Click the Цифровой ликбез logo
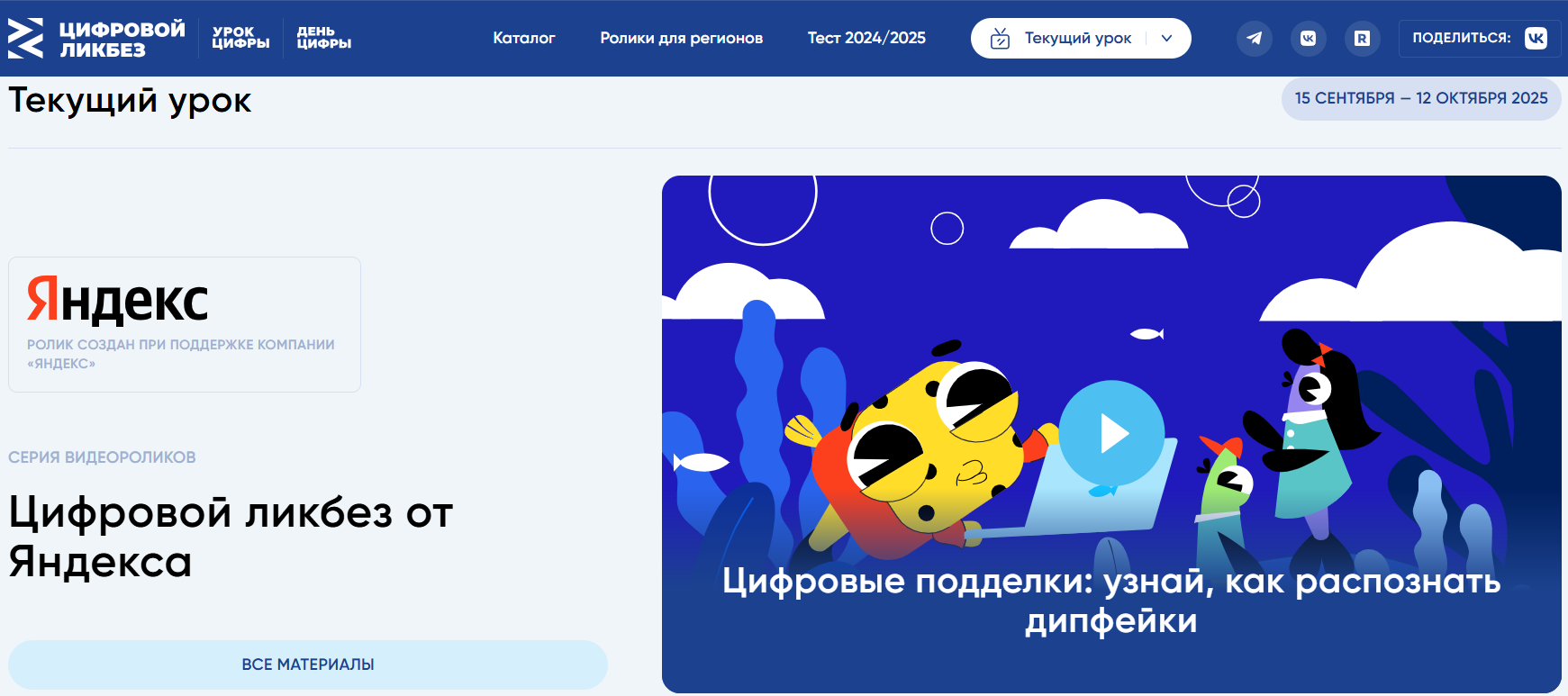This screenshot has height=696, width=1568. 96,39
